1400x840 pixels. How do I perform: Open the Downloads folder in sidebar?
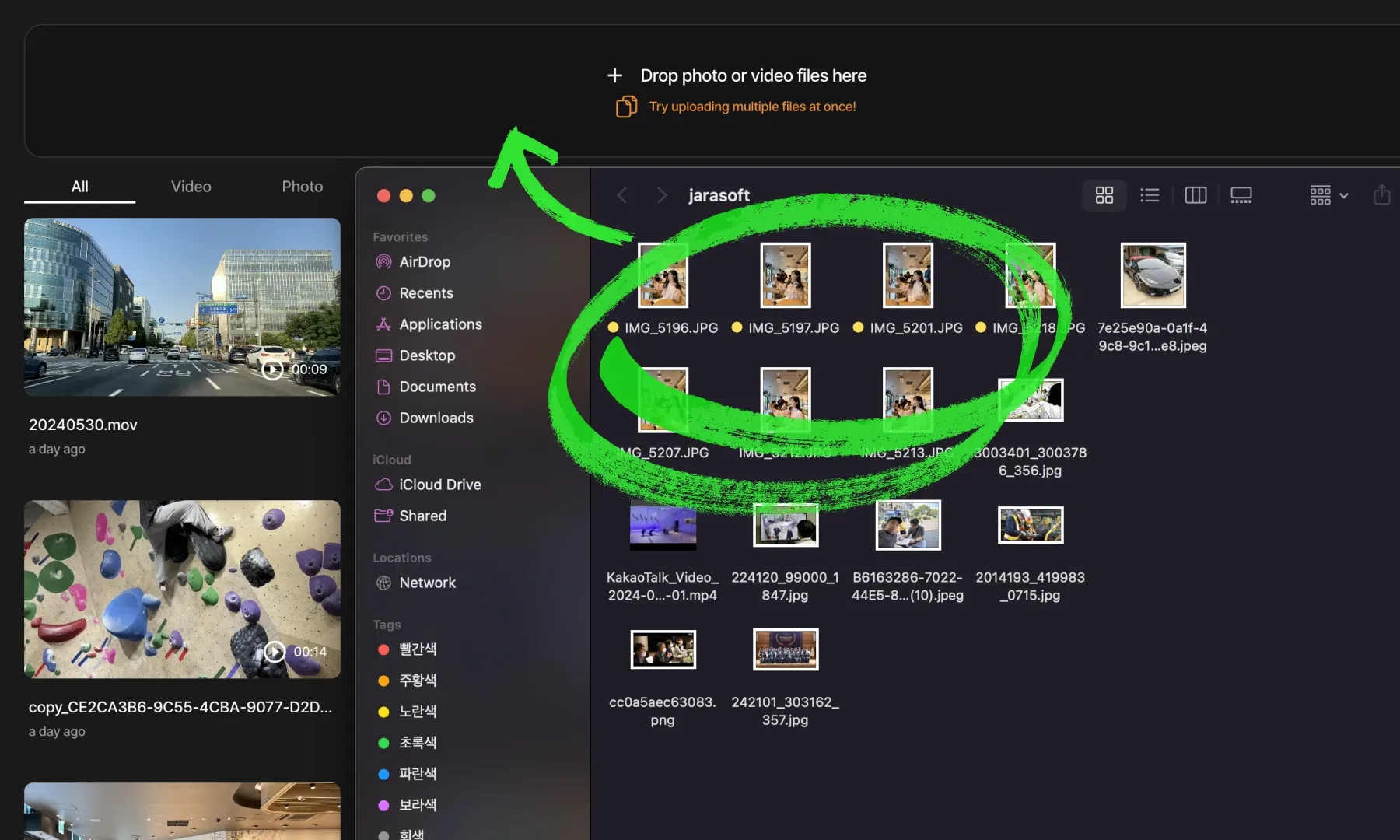[x=436, y=418]
